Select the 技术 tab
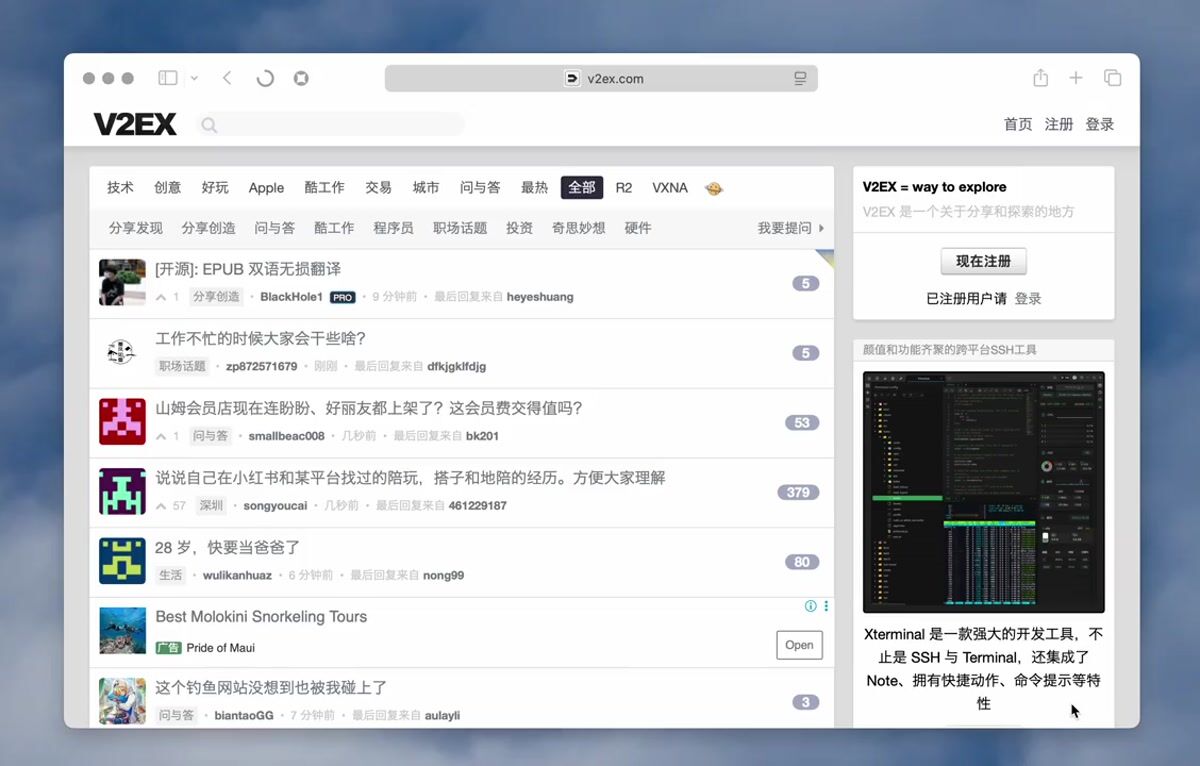The height and width of the screenshot is (766, 1200). tap(120, 187)
